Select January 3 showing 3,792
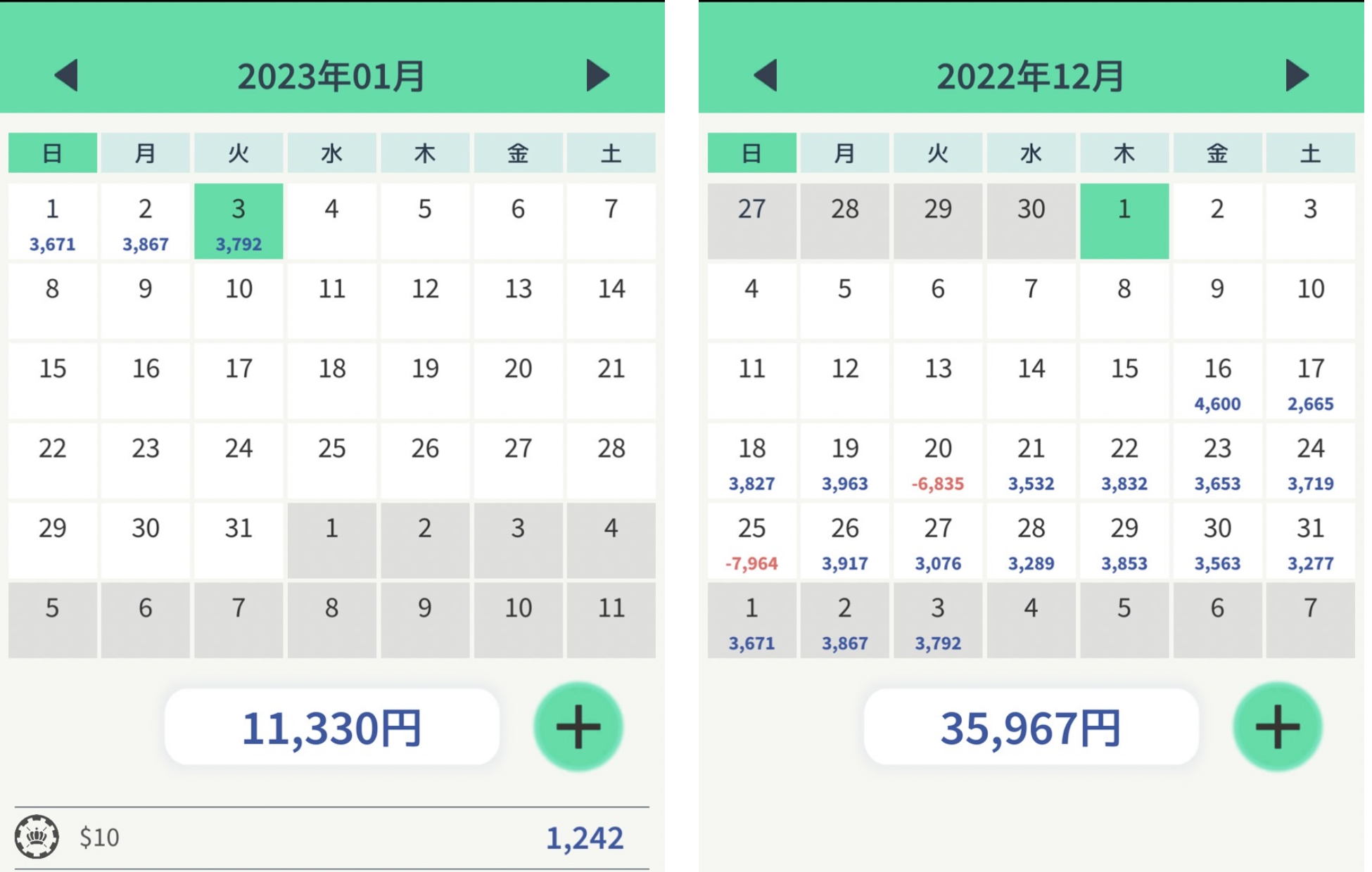This screenshot has width=1372, height=872. pyautogui.click(x=239, y=222)
